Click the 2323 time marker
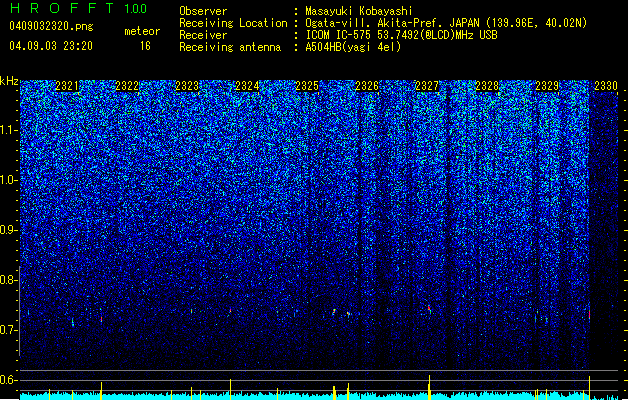Image resolution: width=629 pixels, height=400 pixels. [187, 86]
